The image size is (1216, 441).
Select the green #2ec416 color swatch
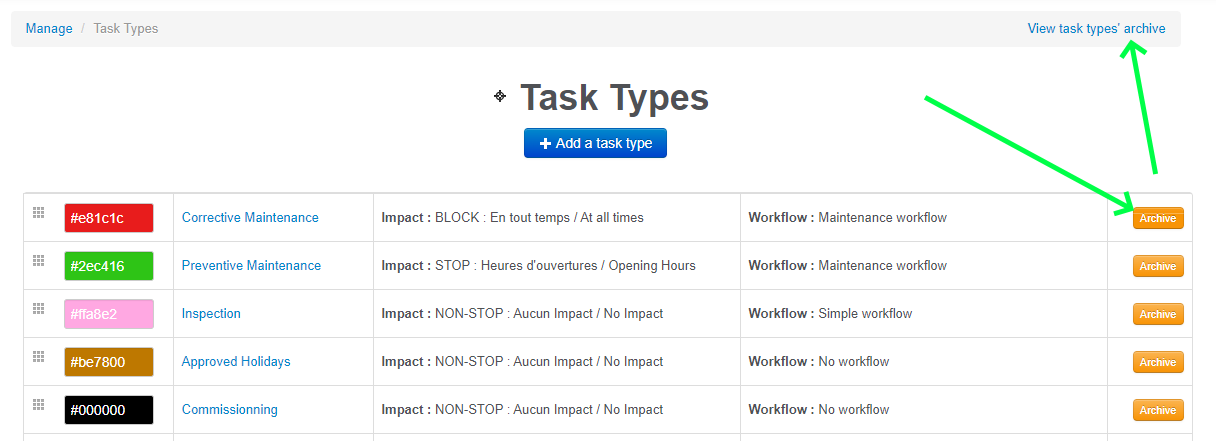click(x=109, y=266)
